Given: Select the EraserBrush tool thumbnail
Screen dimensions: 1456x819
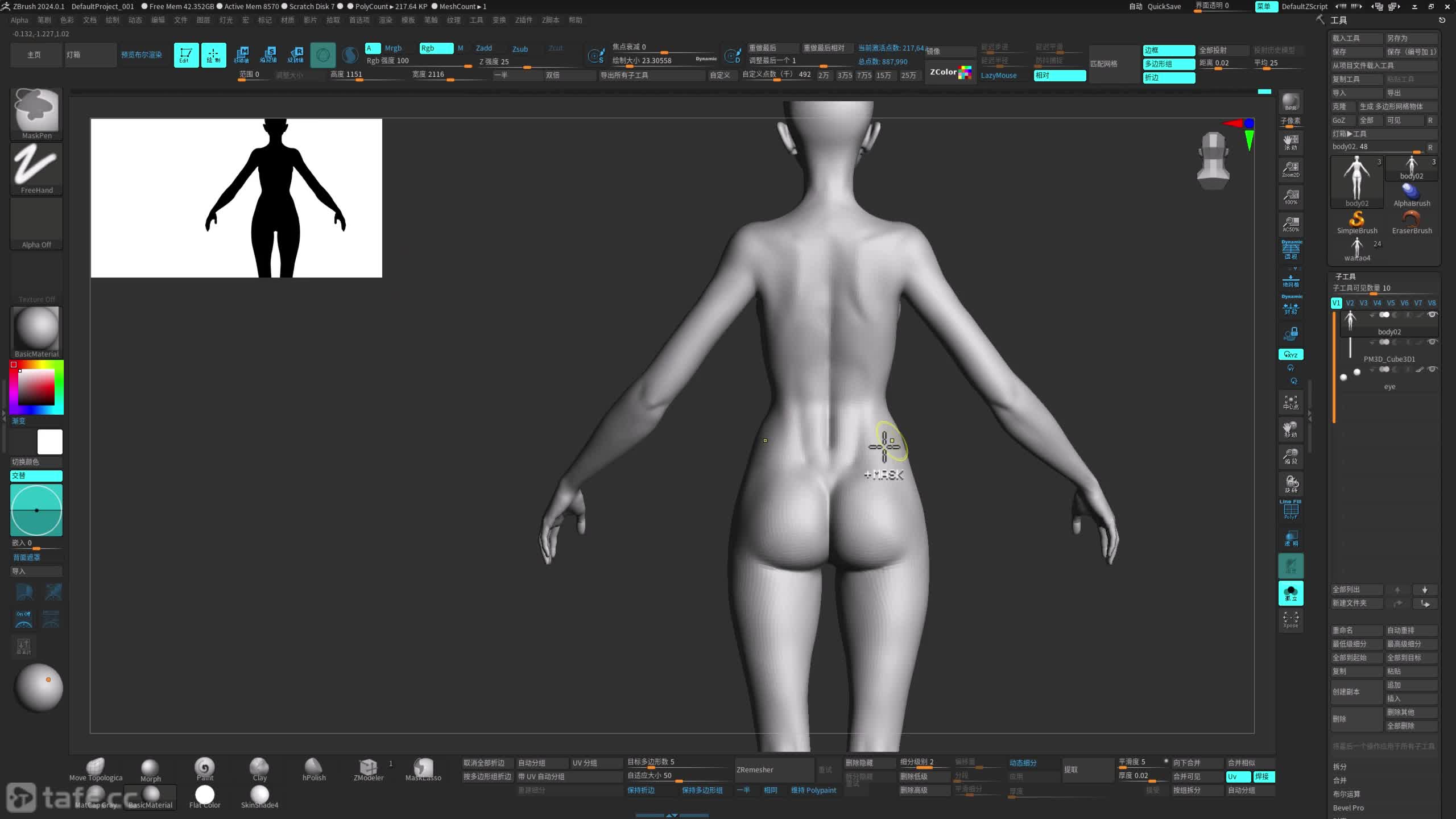Looking at the screenshot, I should coord(1412,222).
